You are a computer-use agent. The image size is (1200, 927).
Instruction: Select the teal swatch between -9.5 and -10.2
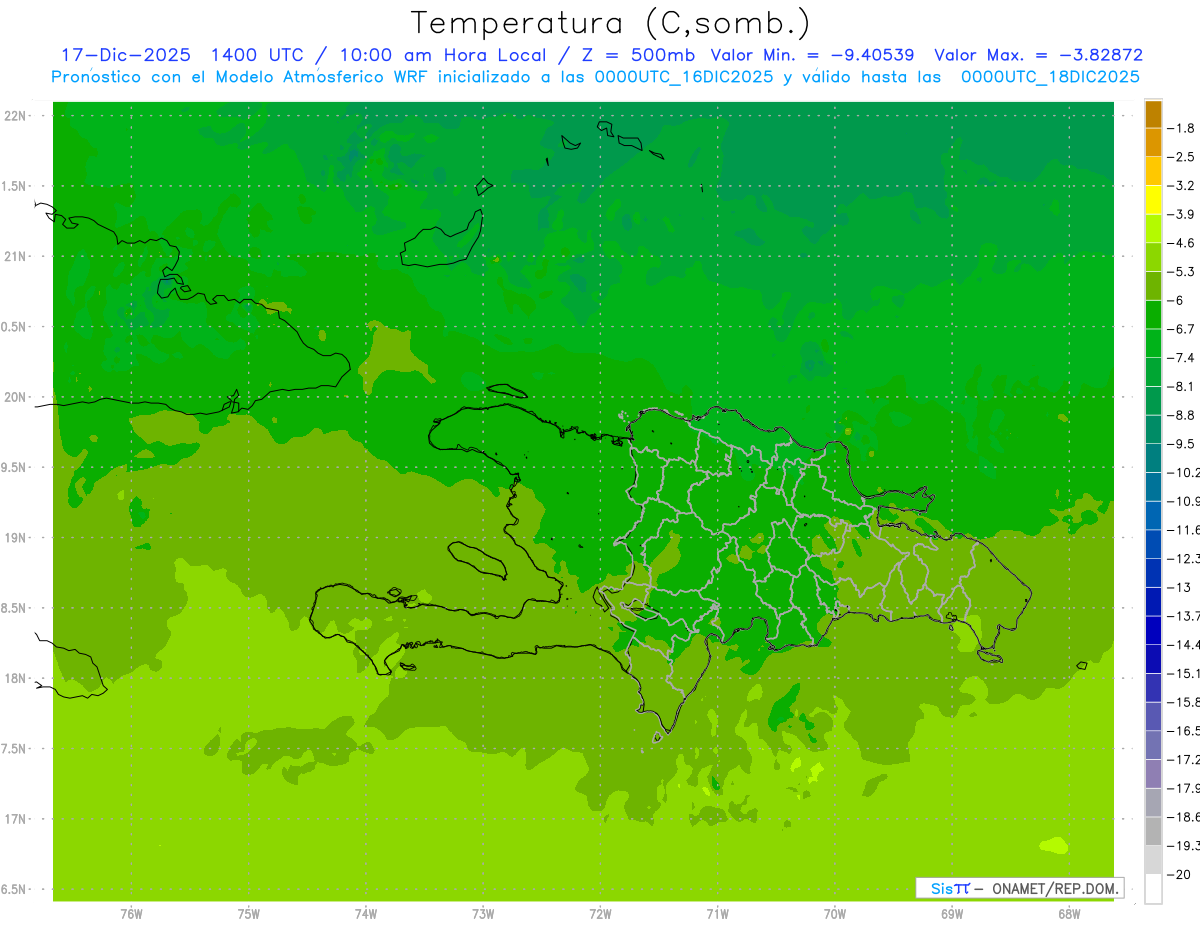1153,458
